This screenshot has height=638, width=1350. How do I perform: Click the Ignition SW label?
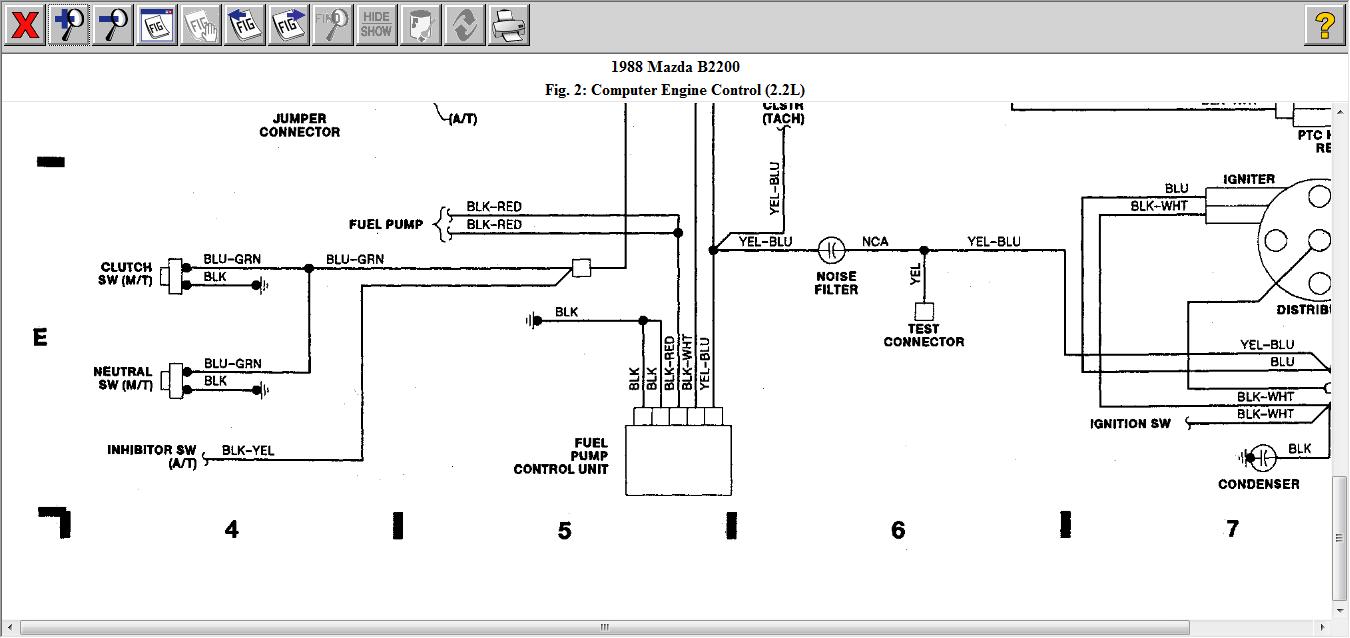click(x=1130, y=424)
